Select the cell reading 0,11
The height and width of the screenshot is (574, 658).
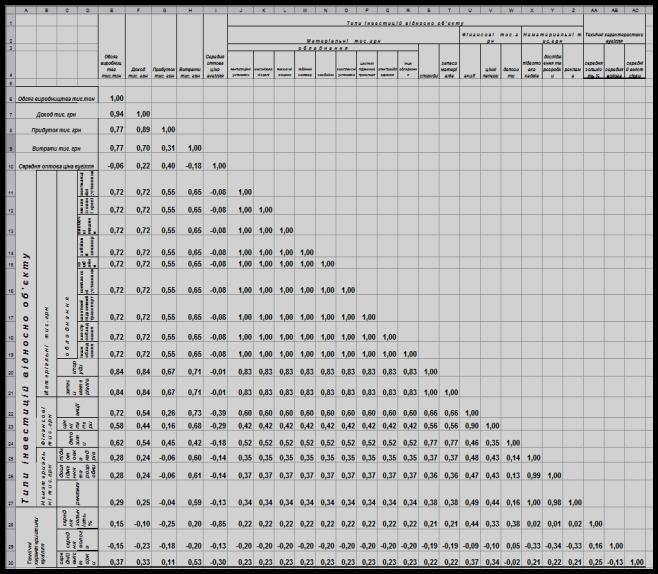[164, 559]
